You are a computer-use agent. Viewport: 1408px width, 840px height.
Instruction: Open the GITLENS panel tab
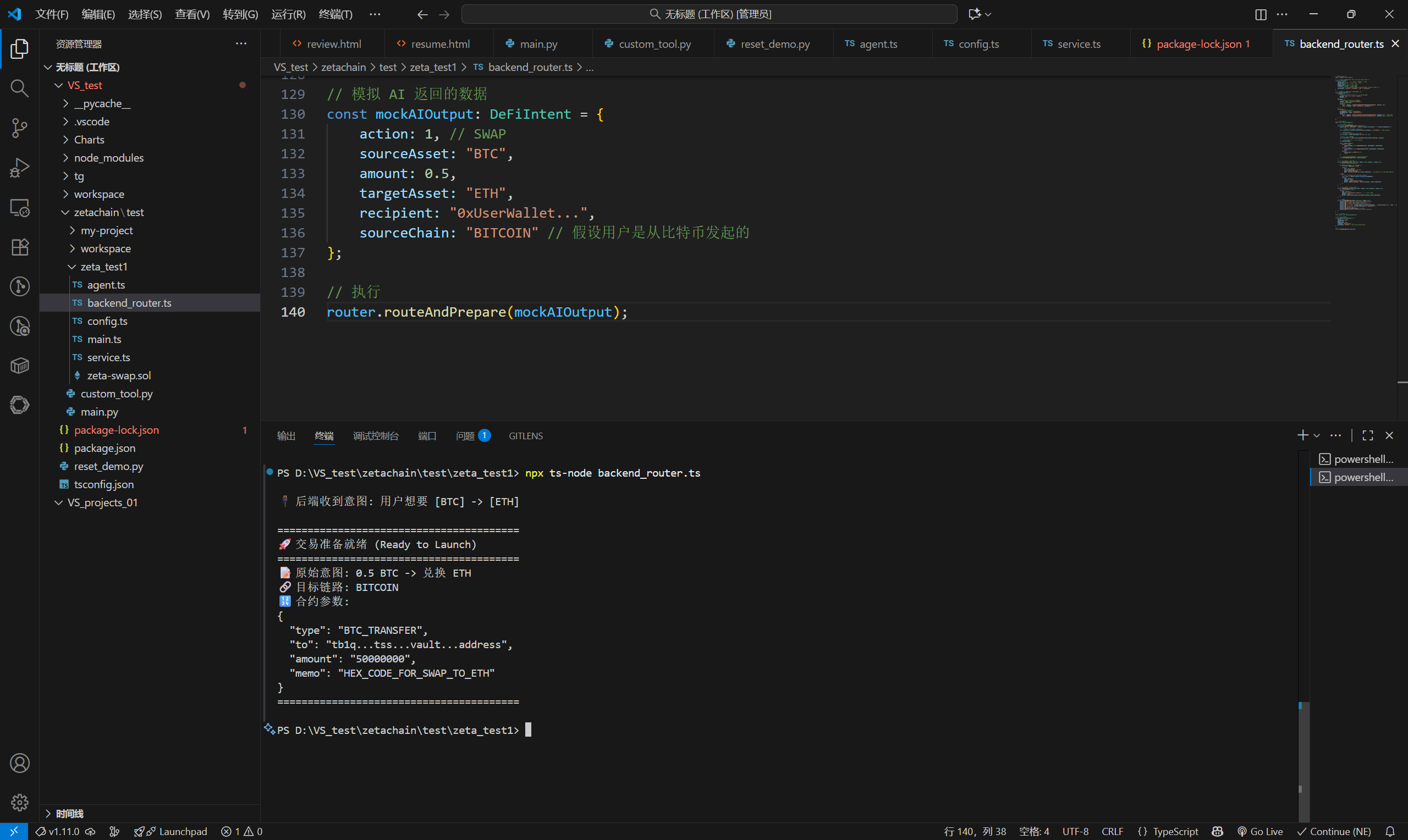[525, 436]
